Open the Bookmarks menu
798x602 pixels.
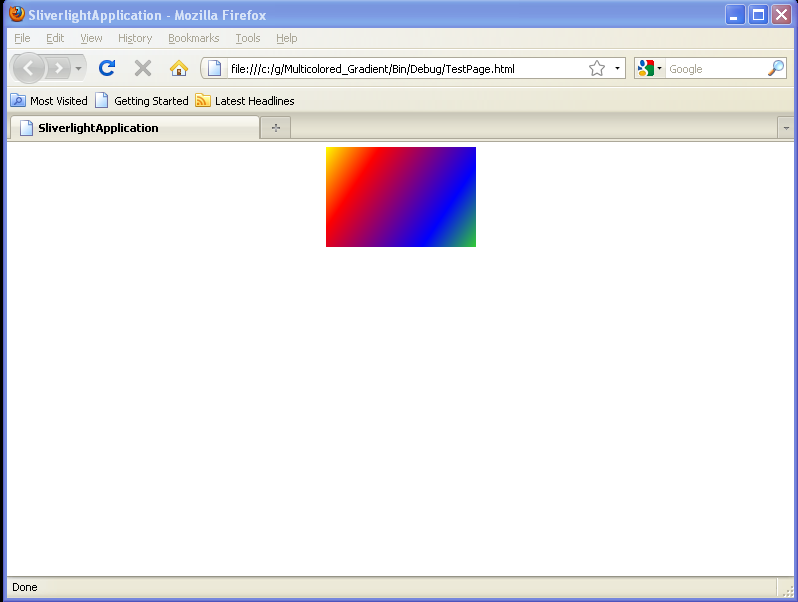(x=193, y=38)
